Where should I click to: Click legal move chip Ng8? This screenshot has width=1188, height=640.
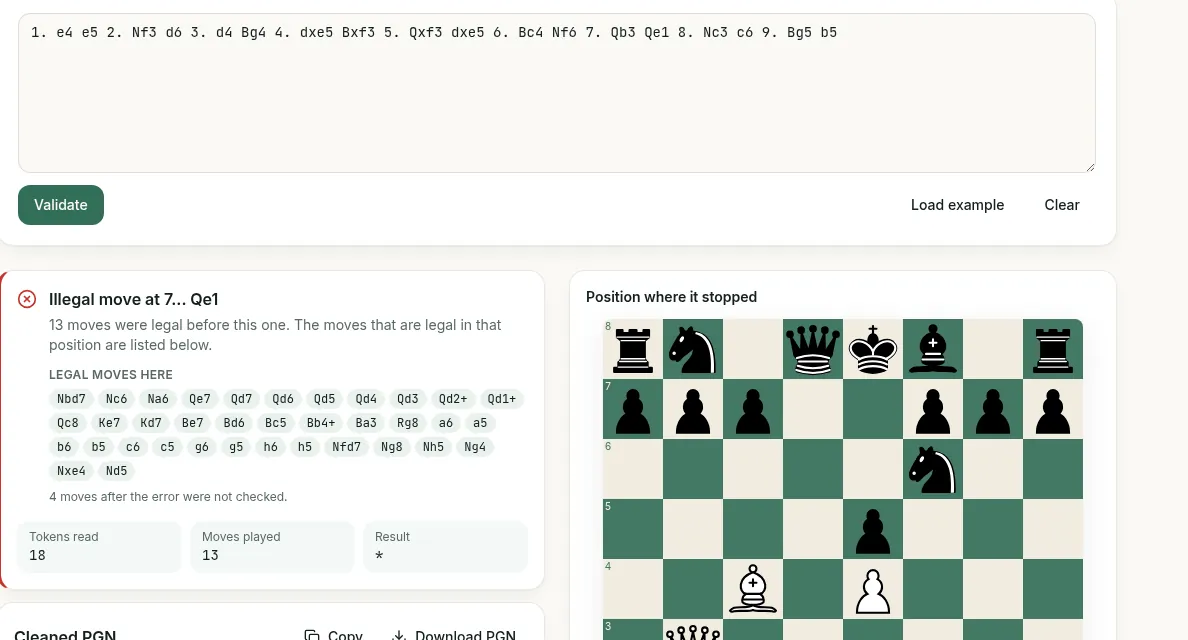tap(392, 447)
